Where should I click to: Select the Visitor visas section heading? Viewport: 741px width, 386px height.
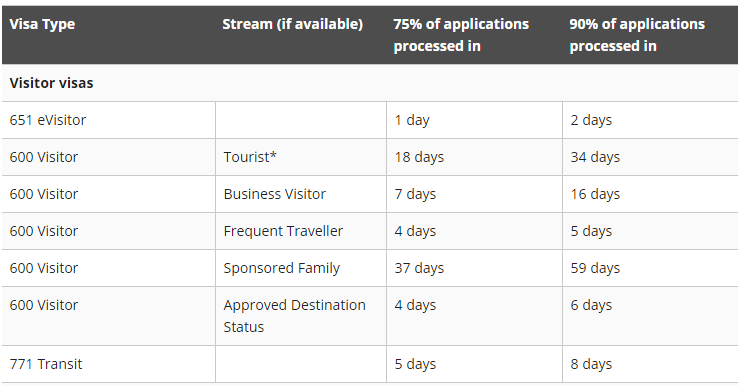52,83
